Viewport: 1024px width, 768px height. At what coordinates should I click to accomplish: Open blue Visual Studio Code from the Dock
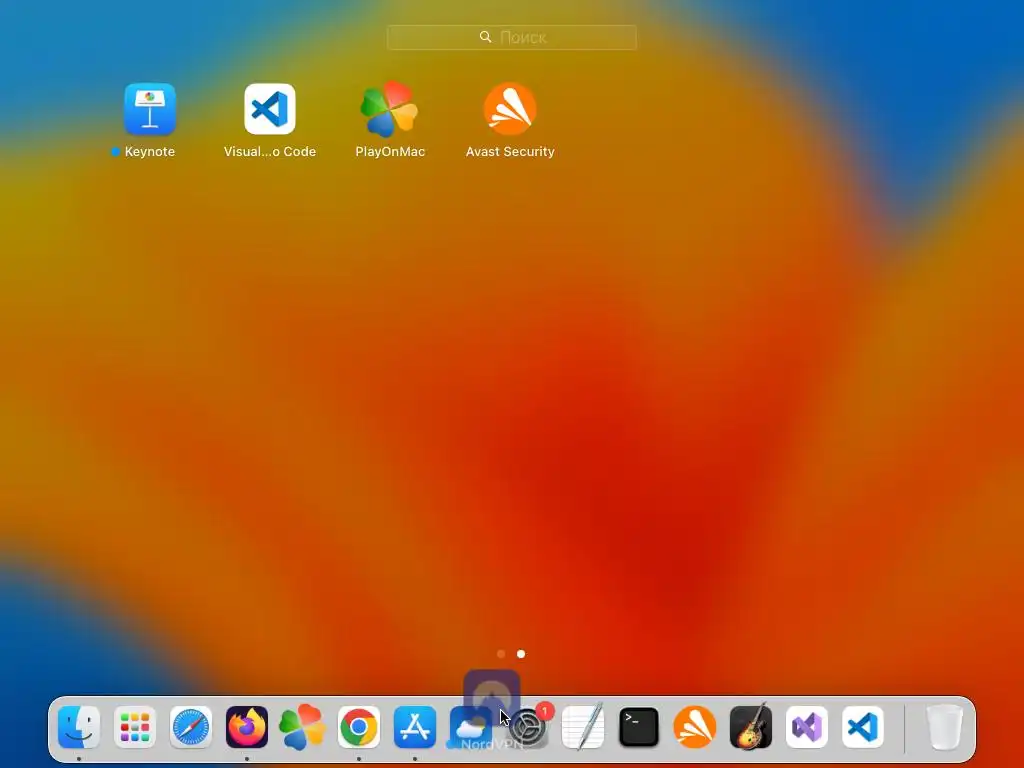pos(863,727)
